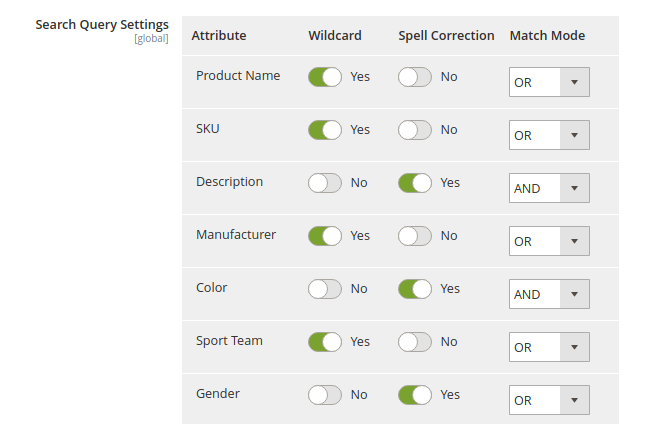Disable Color Spell Correction toggle
This screenshot has width=654, height=424.
click(415, 289)
